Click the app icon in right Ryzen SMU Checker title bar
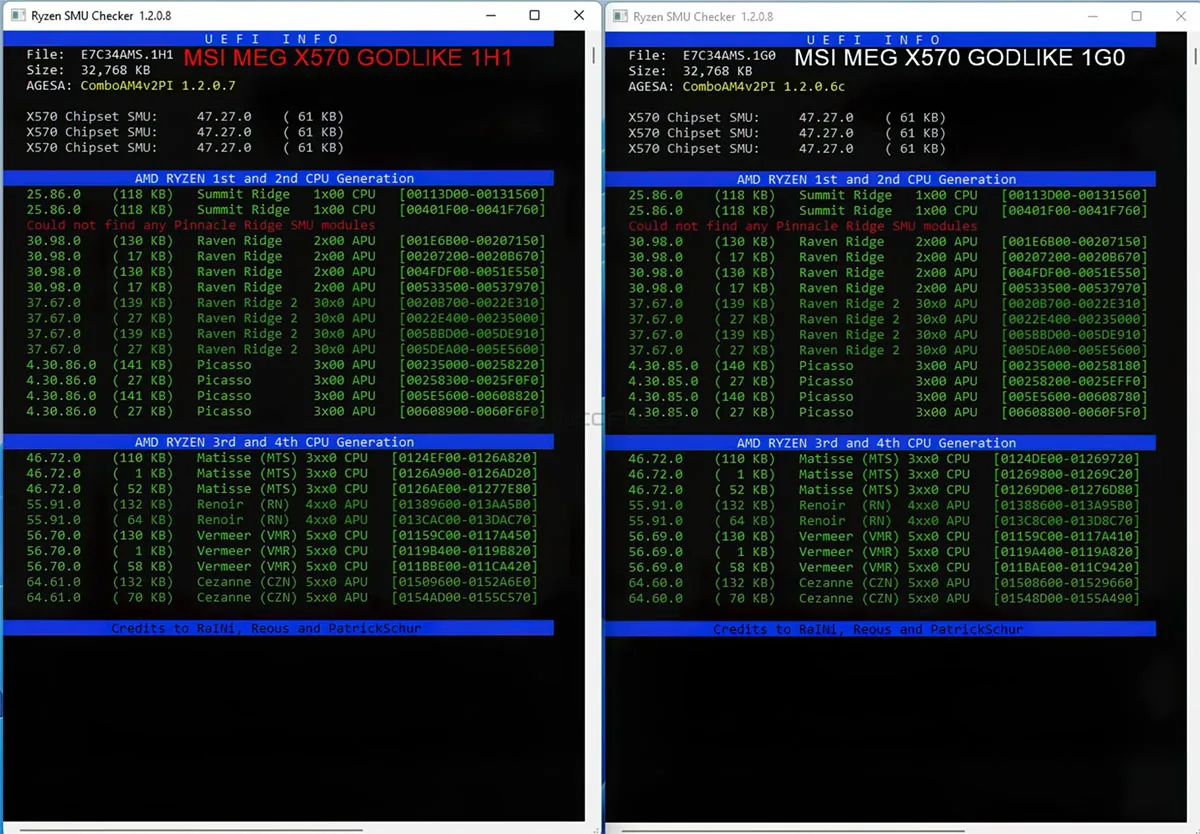Viewport: 1200px width, 834px height. (x=619, y=17)
